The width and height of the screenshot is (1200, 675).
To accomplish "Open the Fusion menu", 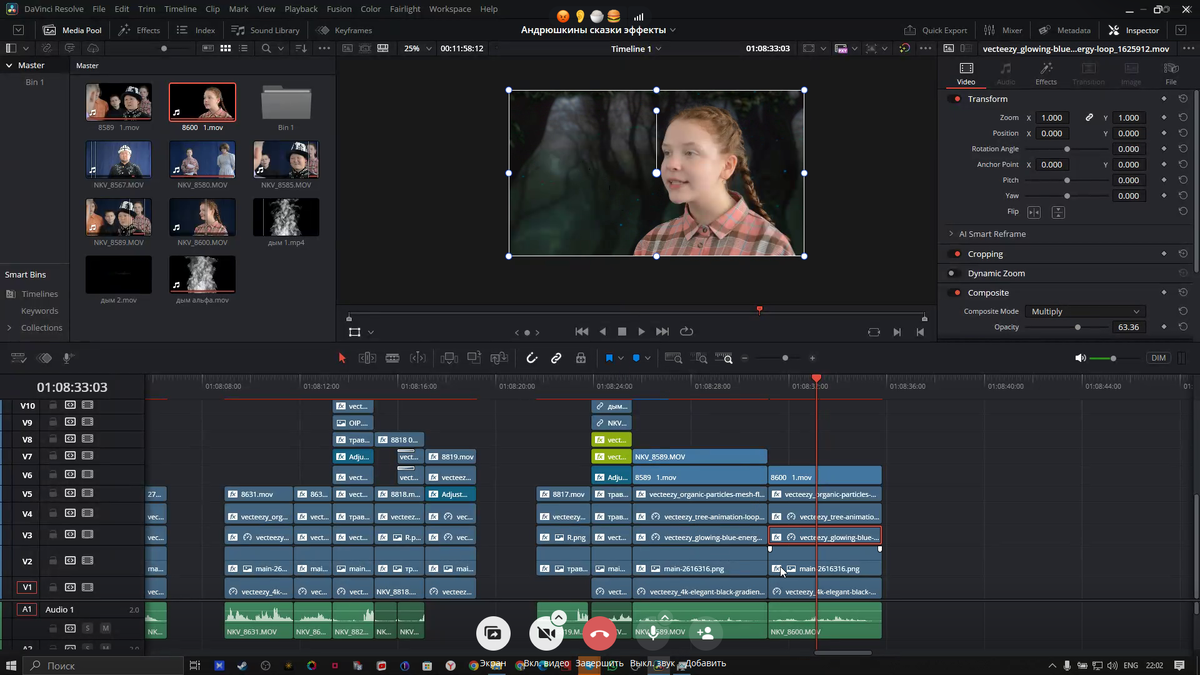I will click(339, 9).
